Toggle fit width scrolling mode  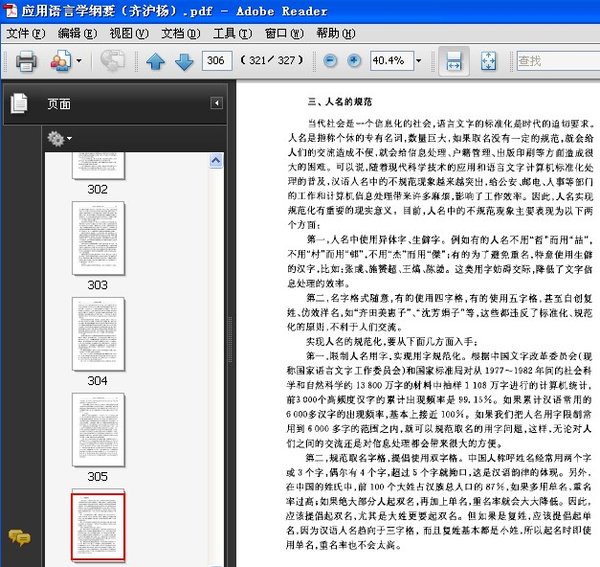click(x=453, y=62)
